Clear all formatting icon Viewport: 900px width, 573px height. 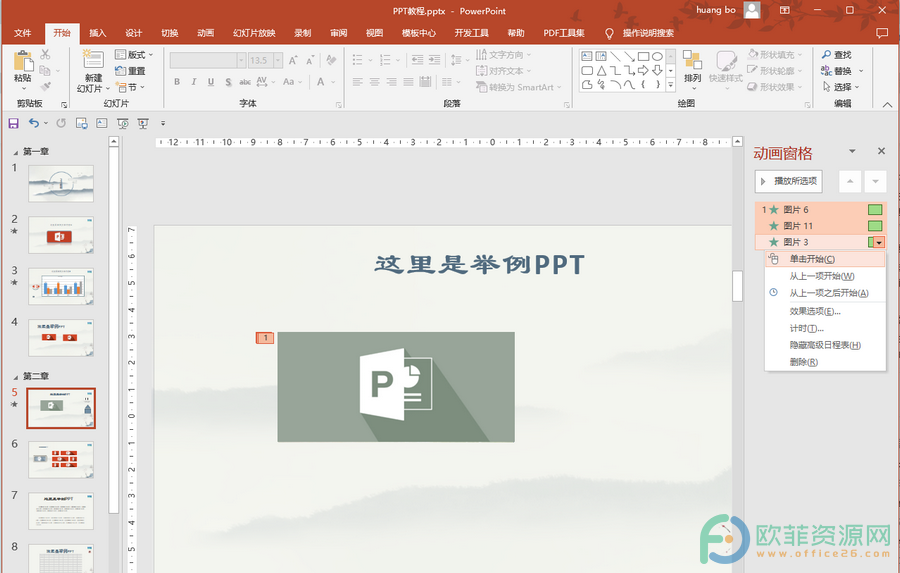click(x=331, y=60)
